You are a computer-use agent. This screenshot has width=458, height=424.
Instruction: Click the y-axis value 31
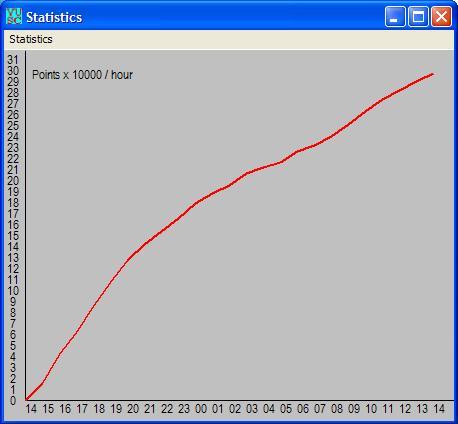(x=13, y=60)
